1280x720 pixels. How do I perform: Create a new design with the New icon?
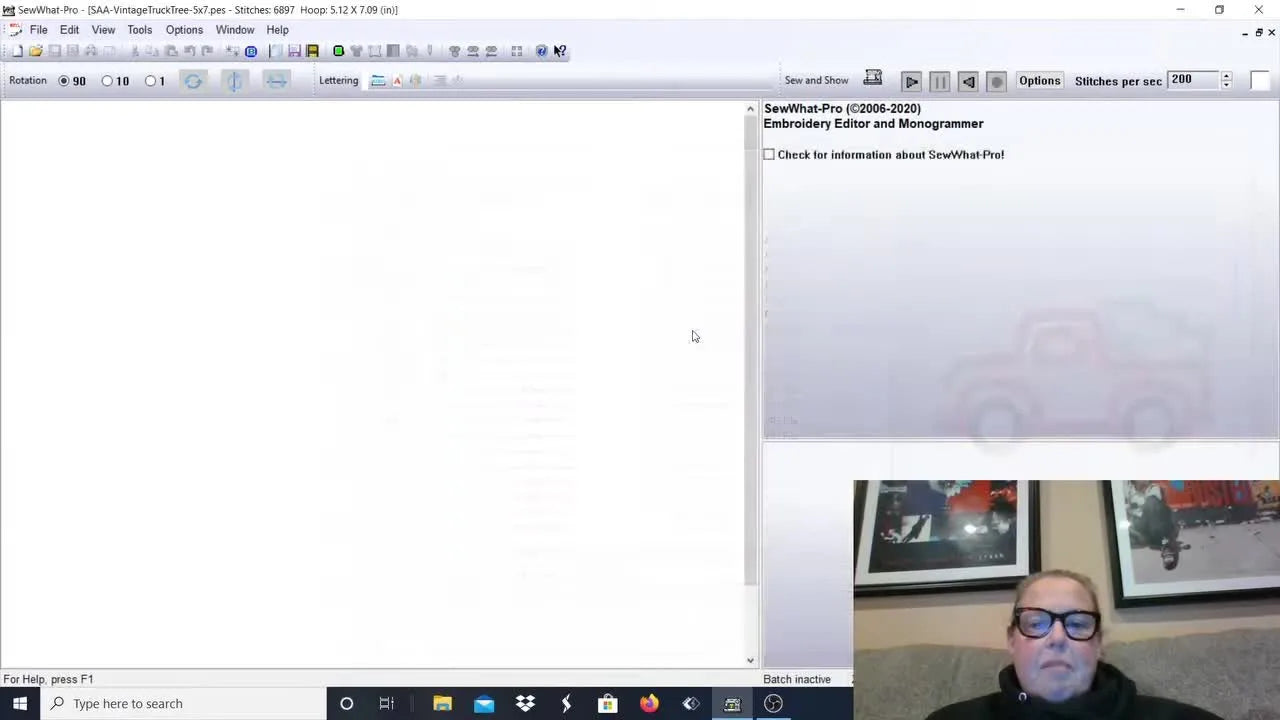[17, 51]
